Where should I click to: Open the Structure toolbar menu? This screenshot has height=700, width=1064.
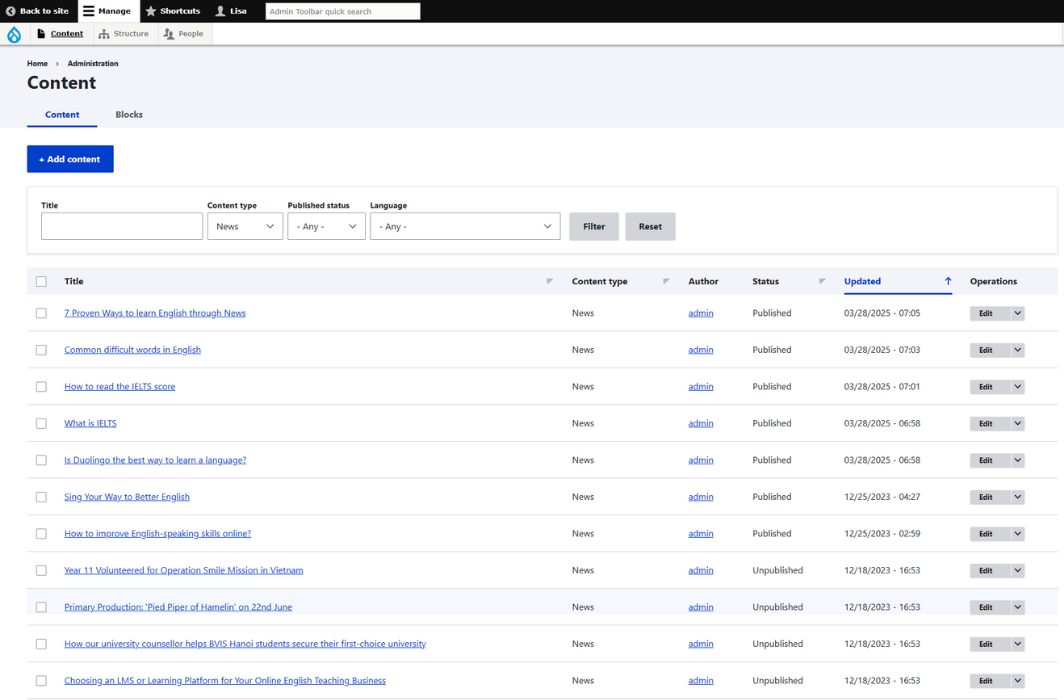pos(124,34)
